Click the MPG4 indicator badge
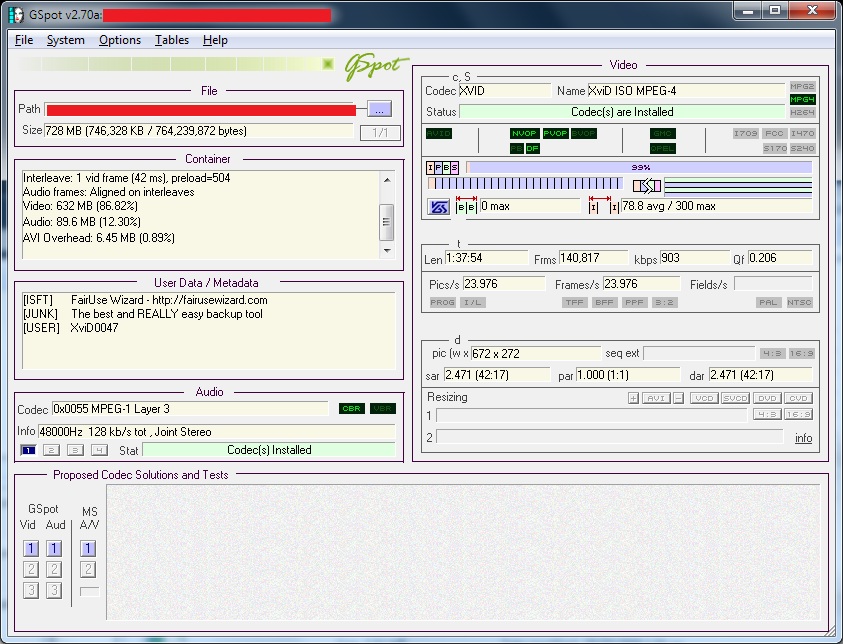The image size is (843, 644). point(802,99)
